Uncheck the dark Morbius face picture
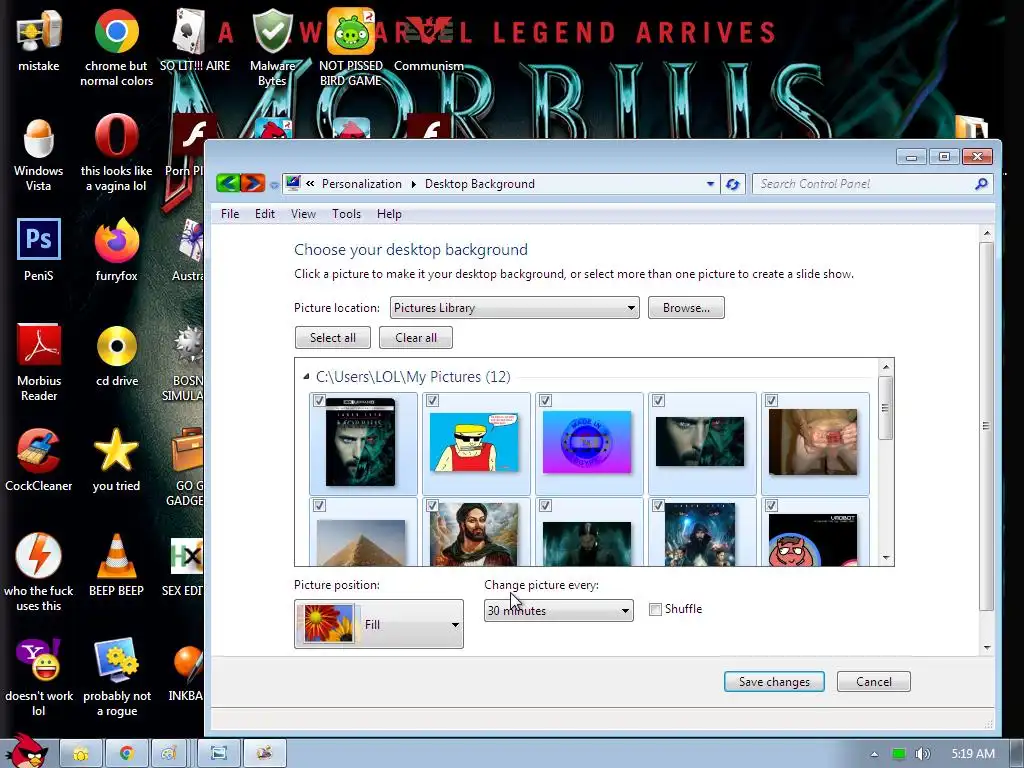The image size is (1024, 768). (x=658, y=400)
